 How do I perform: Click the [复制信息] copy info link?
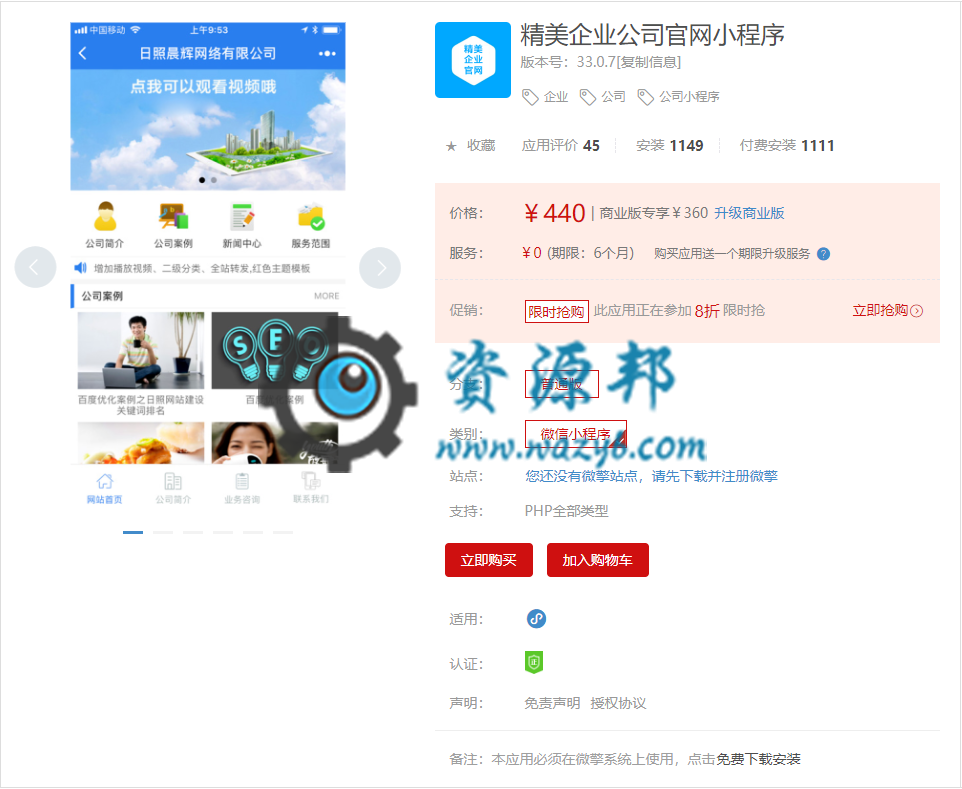[x=648, y=62]
